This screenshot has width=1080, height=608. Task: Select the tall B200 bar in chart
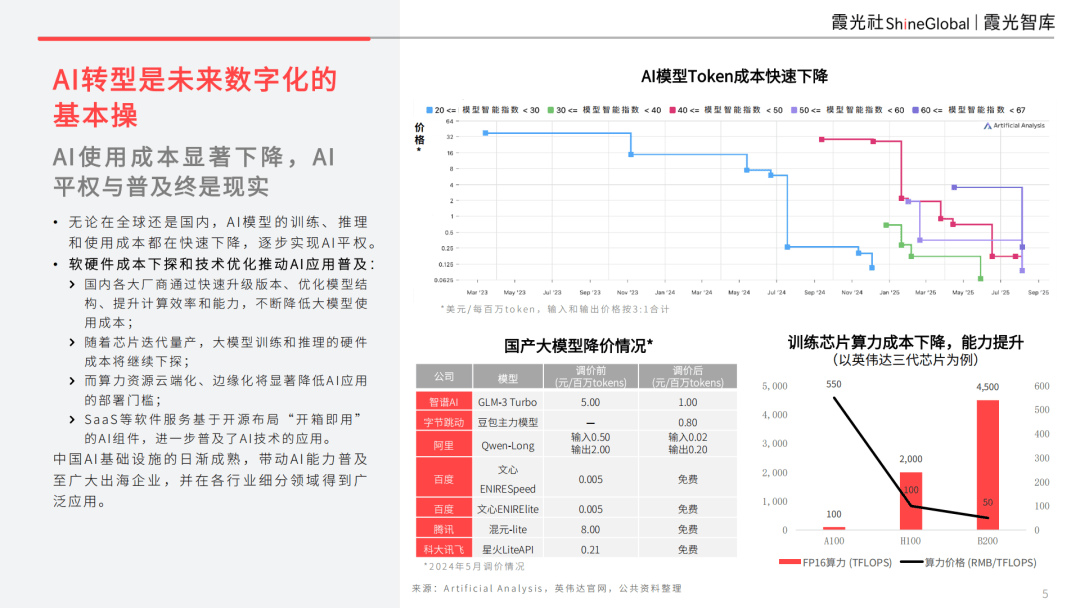[x=987, y=465]
